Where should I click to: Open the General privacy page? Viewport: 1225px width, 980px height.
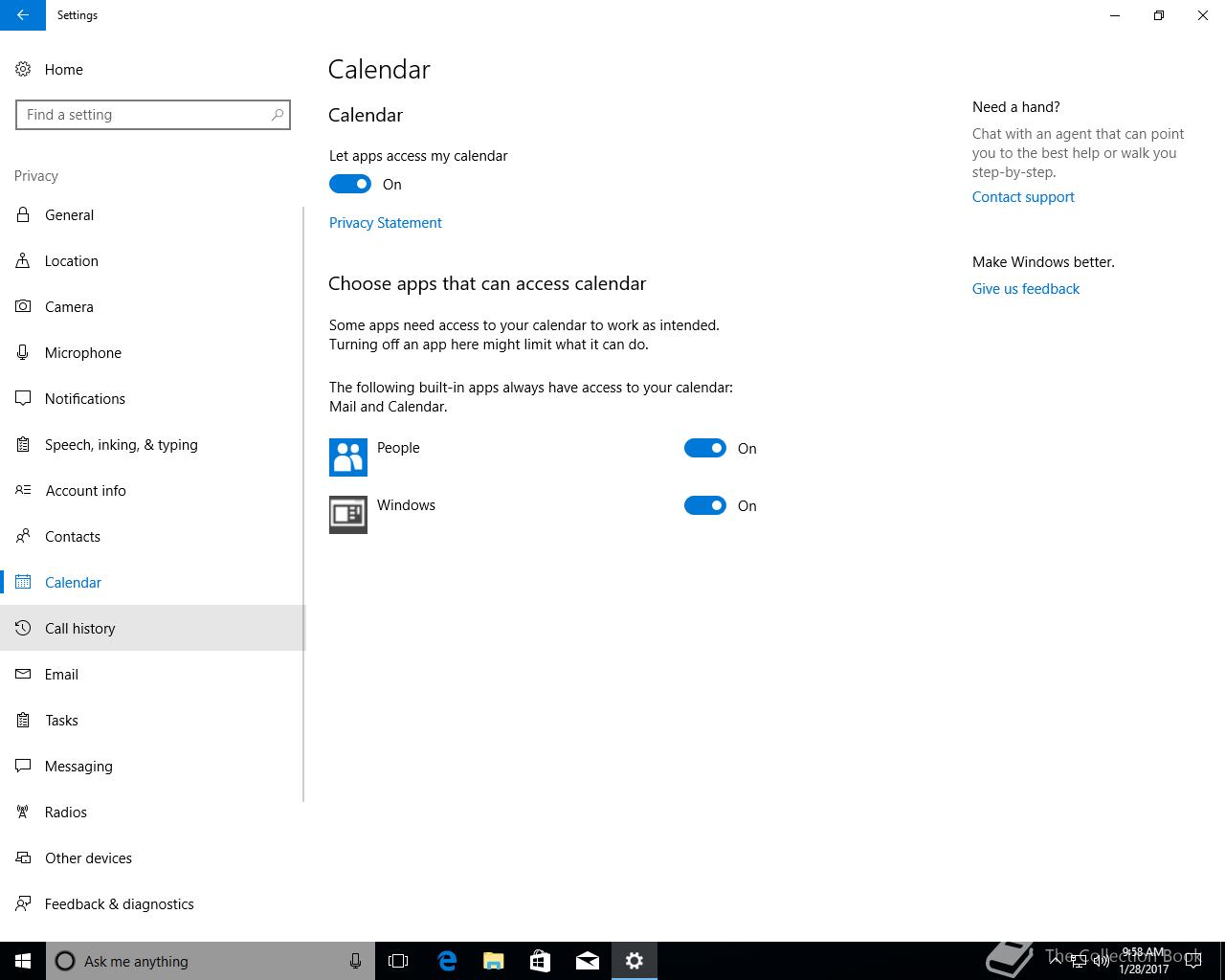click(x=153, y=214)
